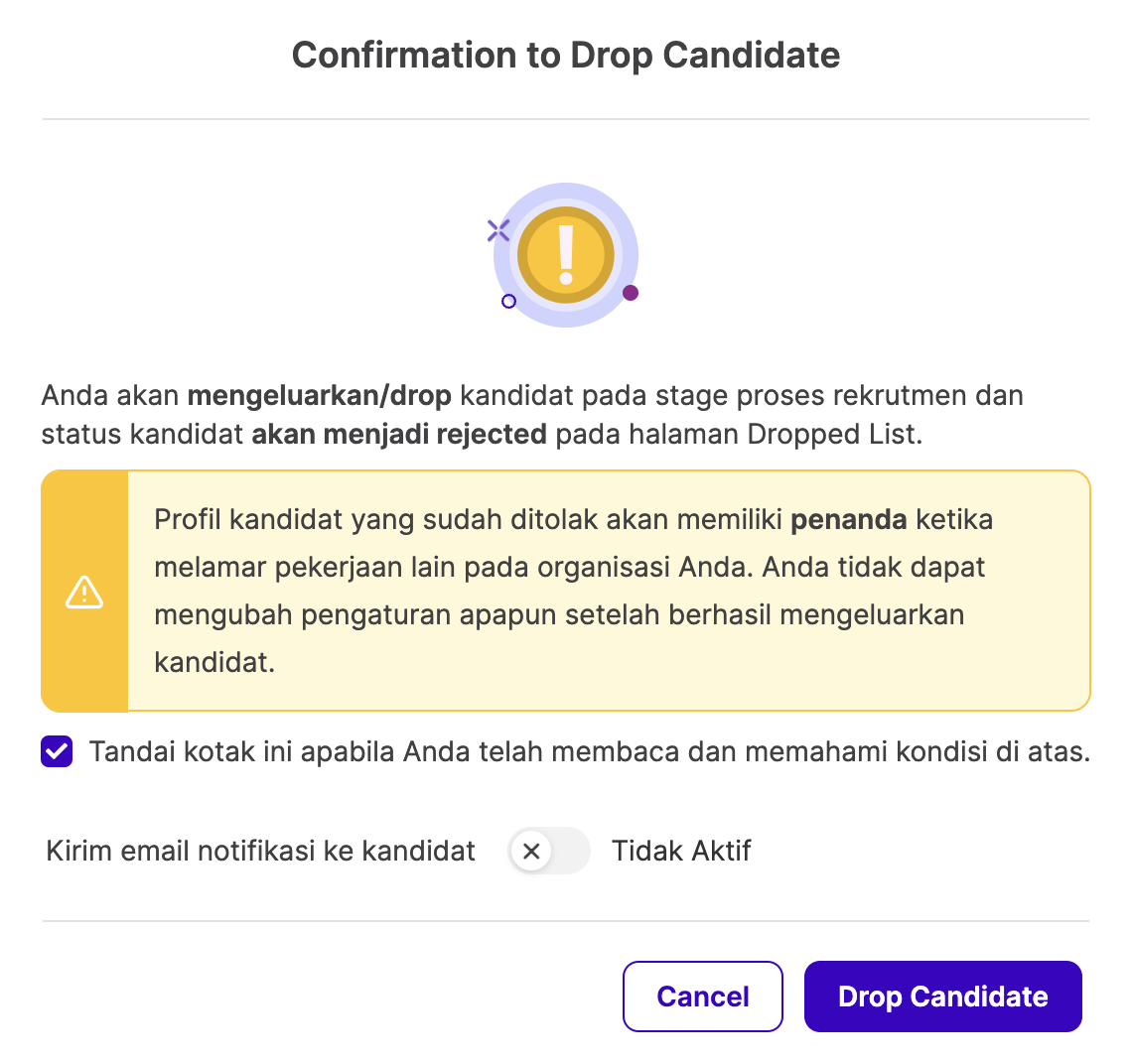Click the bold 'akan menjadi rejected' text
1132x1064 pixels.
[x=398, y=435]
